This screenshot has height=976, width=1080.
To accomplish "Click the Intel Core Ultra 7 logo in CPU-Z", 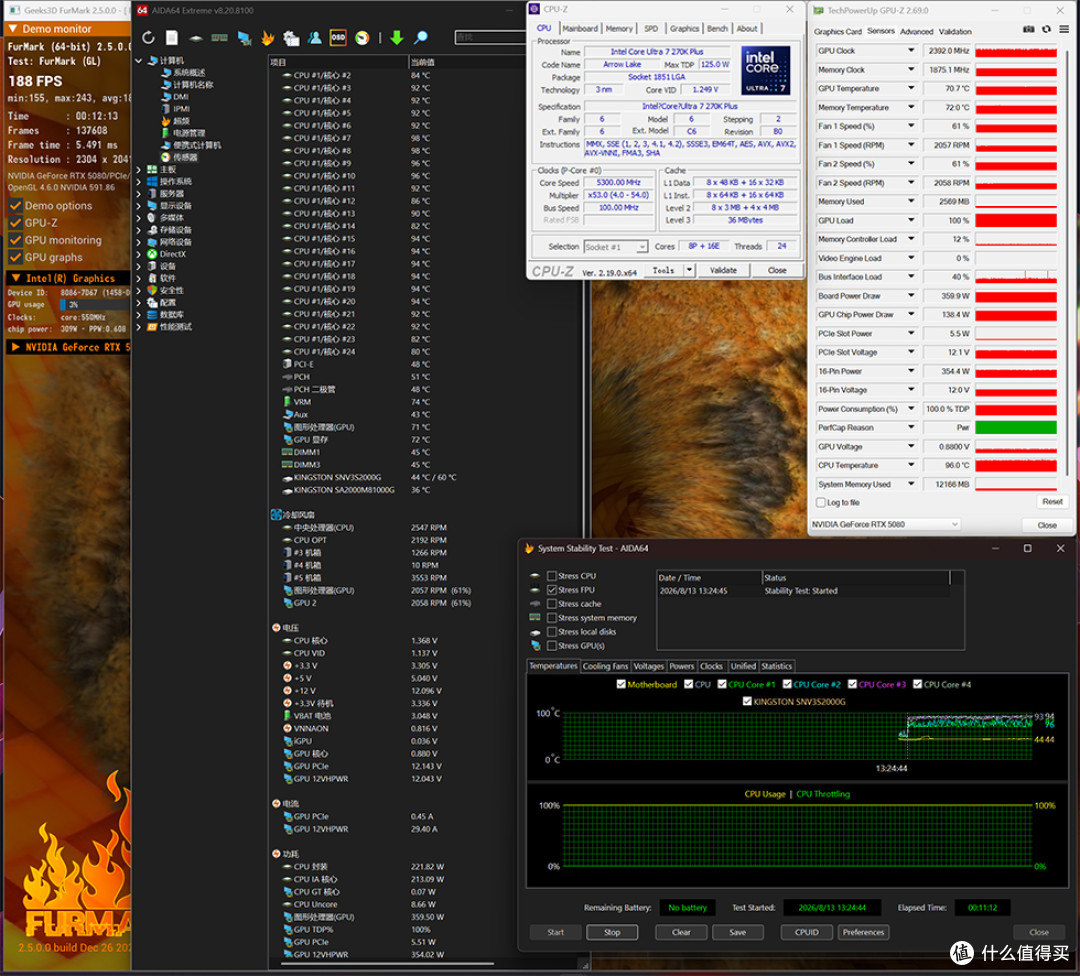I will pyautogui.click(x=765, y=71).
